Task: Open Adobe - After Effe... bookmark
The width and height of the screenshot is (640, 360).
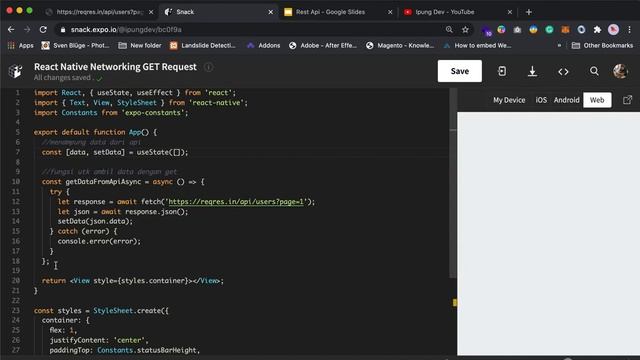Action: pos(323,45)
